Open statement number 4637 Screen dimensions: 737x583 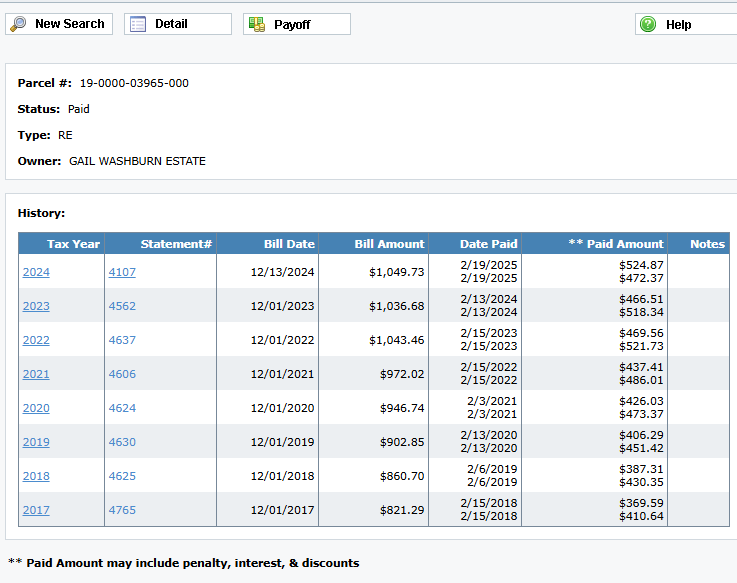click(x=122, y=340)
